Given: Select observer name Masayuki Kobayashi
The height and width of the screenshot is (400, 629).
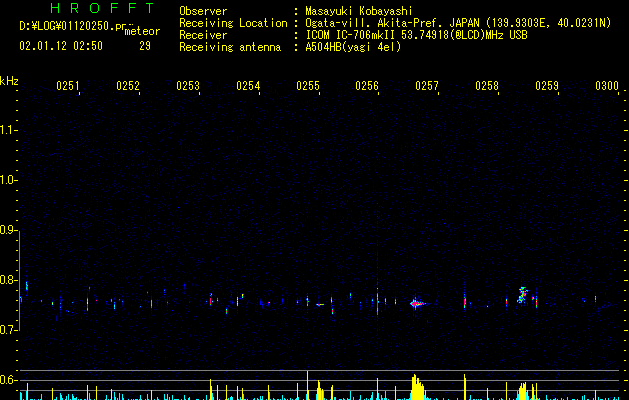Looking at the screenshot, I should 359,11.
